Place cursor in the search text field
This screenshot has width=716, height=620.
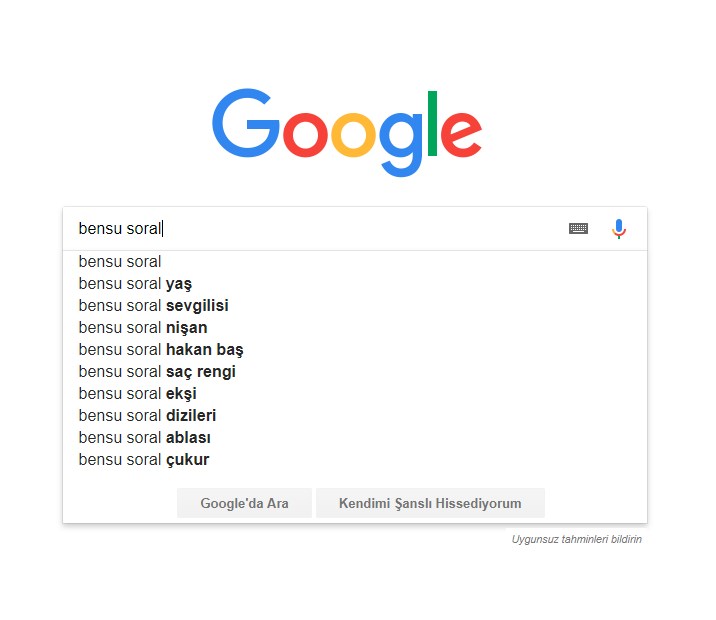(x=320, y=229)
